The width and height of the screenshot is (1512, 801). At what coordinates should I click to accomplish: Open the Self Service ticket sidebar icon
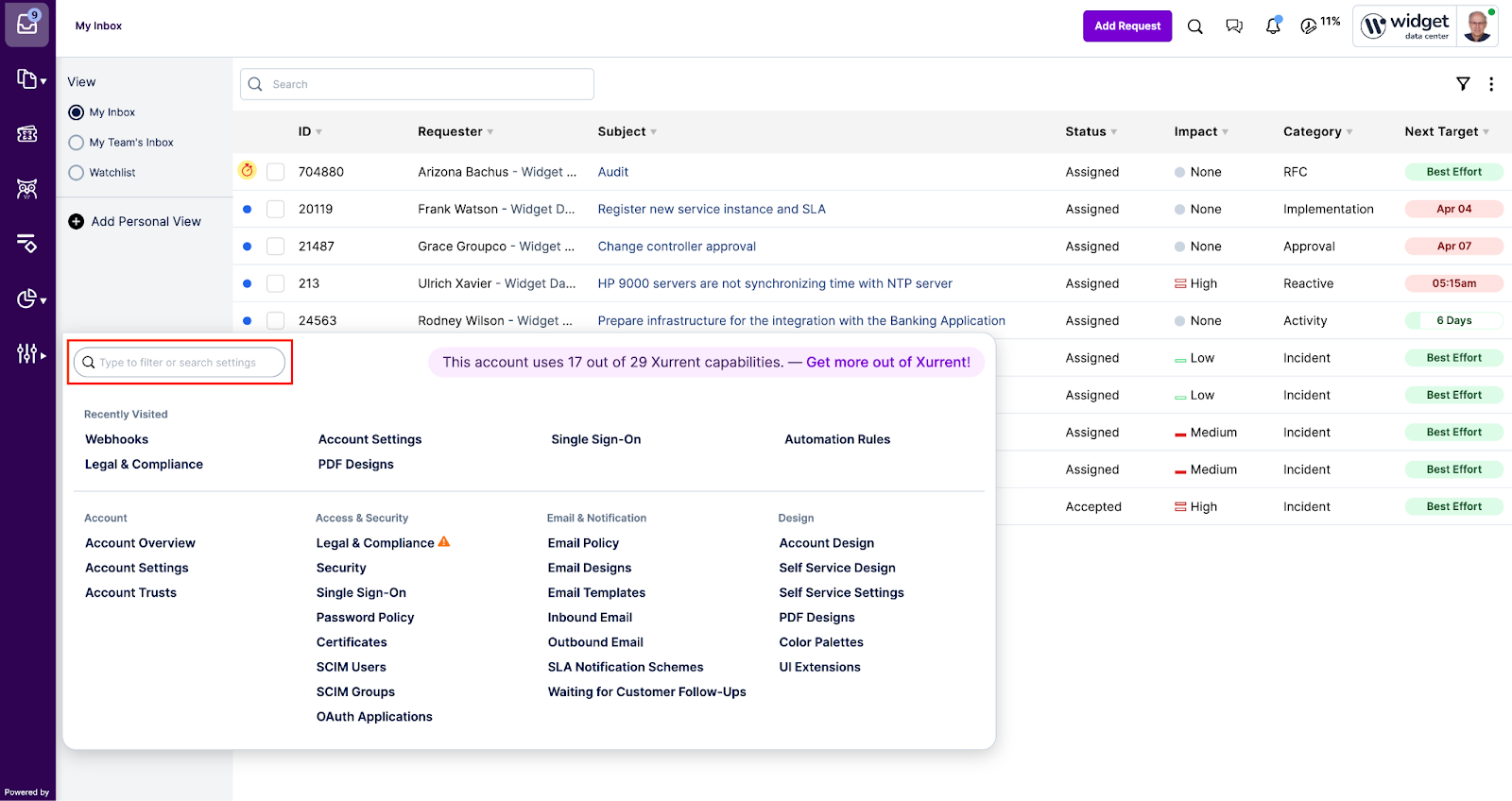27,134
